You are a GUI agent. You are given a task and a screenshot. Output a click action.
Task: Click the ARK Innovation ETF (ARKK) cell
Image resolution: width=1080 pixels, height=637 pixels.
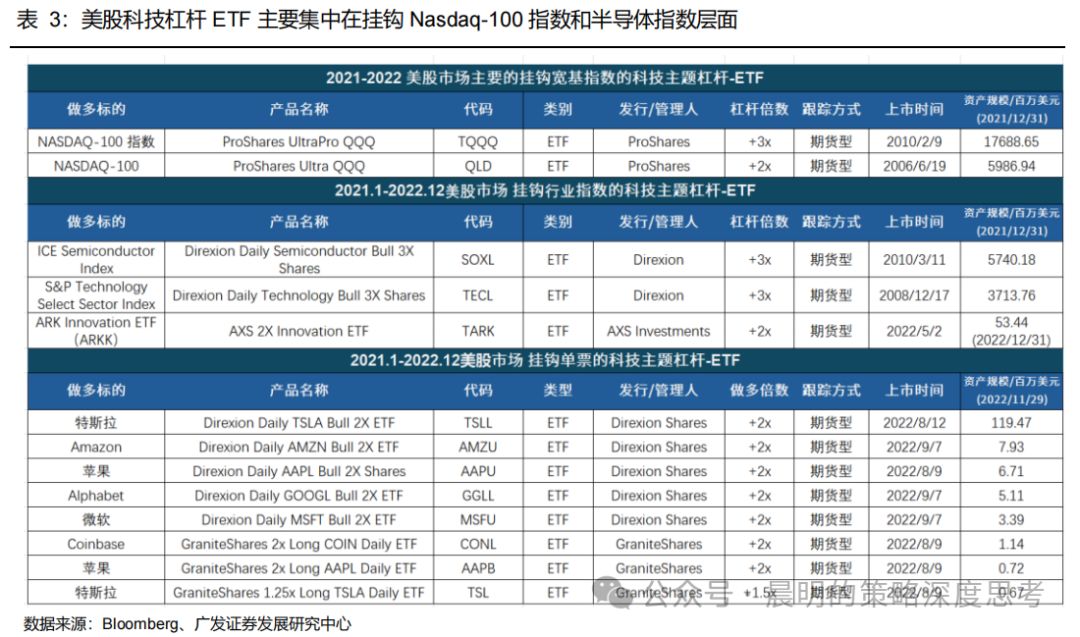(96, 331)
